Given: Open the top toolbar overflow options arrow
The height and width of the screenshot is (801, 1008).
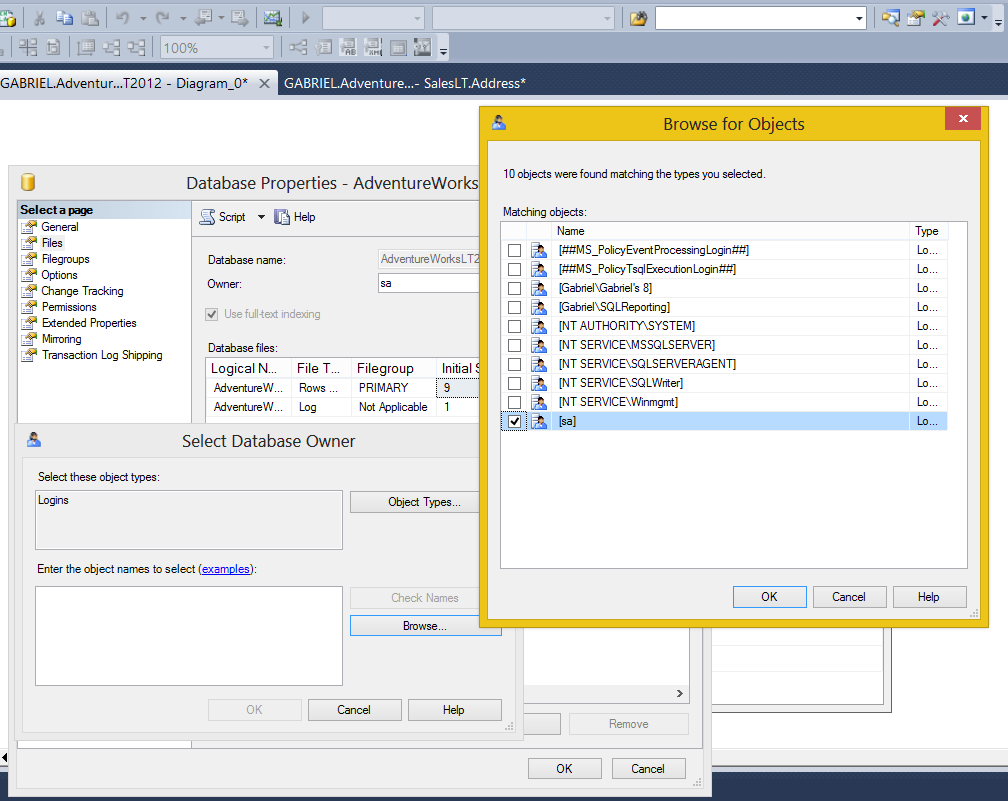Looking at the screenshot, I should [x=998, y=21].
